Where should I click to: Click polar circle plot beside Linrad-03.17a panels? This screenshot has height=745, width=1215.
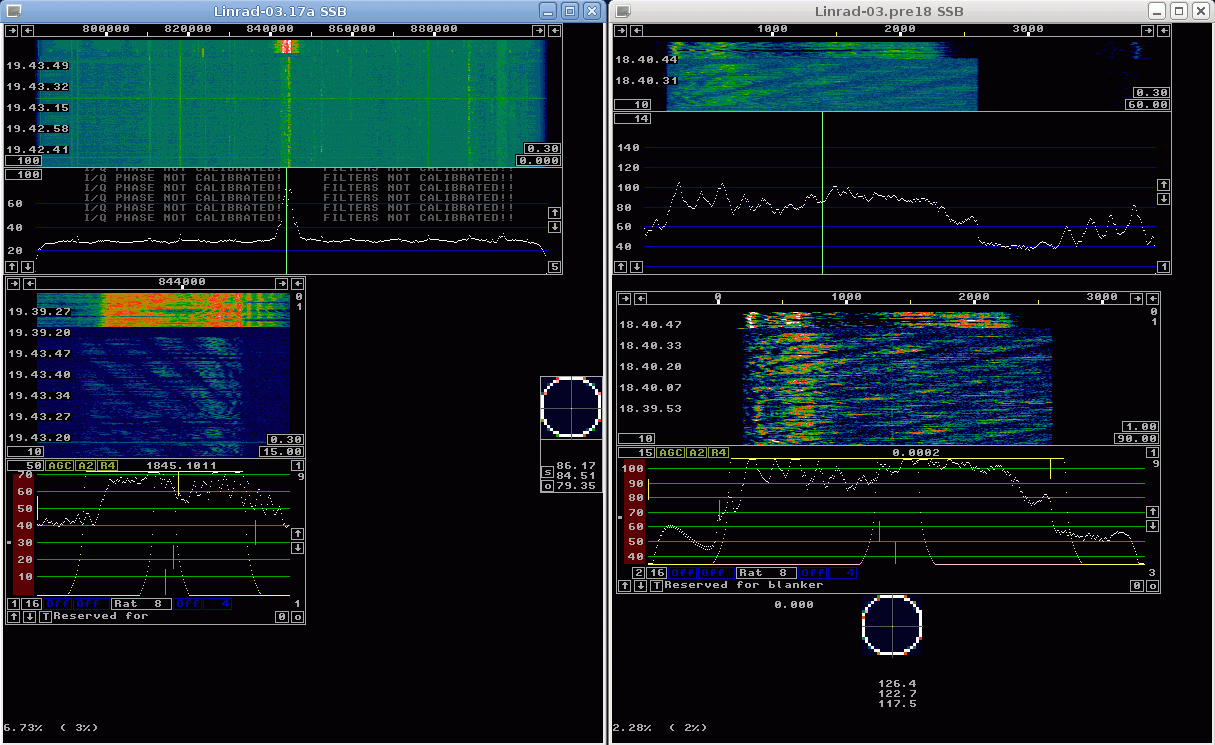coord(570,407)
